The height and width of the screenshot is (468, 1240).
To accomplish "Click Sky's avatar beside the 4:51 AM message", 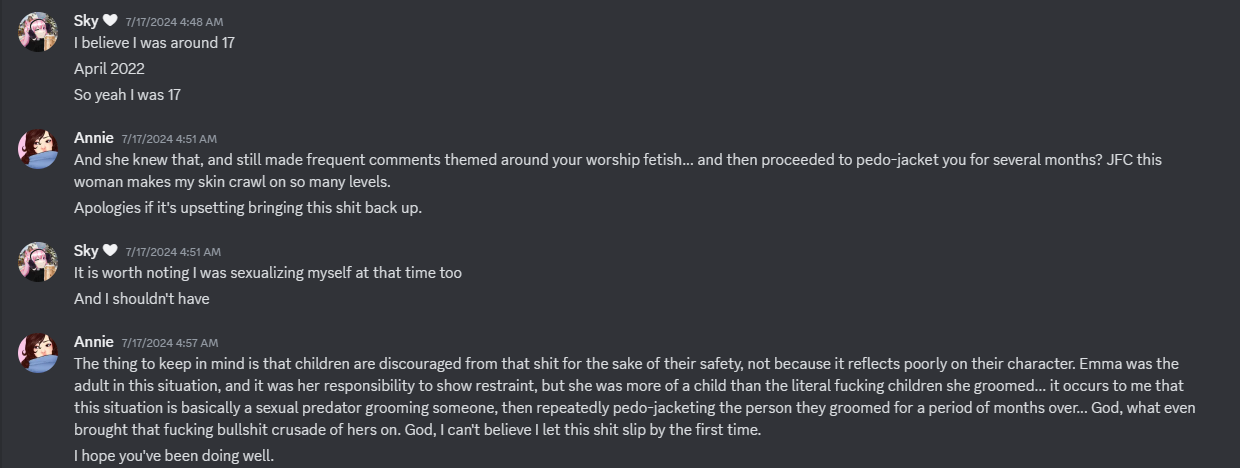I will 38,261.
